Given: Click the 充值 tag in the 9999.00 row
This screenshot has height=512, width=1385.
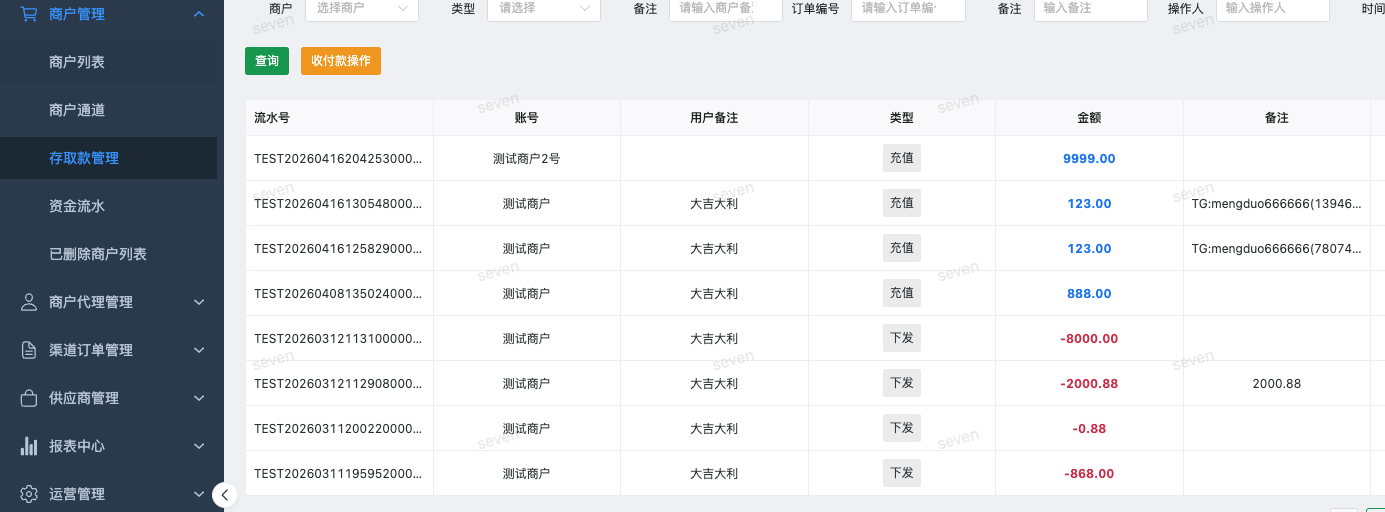Looking at the screenshot, I should 902,158.
